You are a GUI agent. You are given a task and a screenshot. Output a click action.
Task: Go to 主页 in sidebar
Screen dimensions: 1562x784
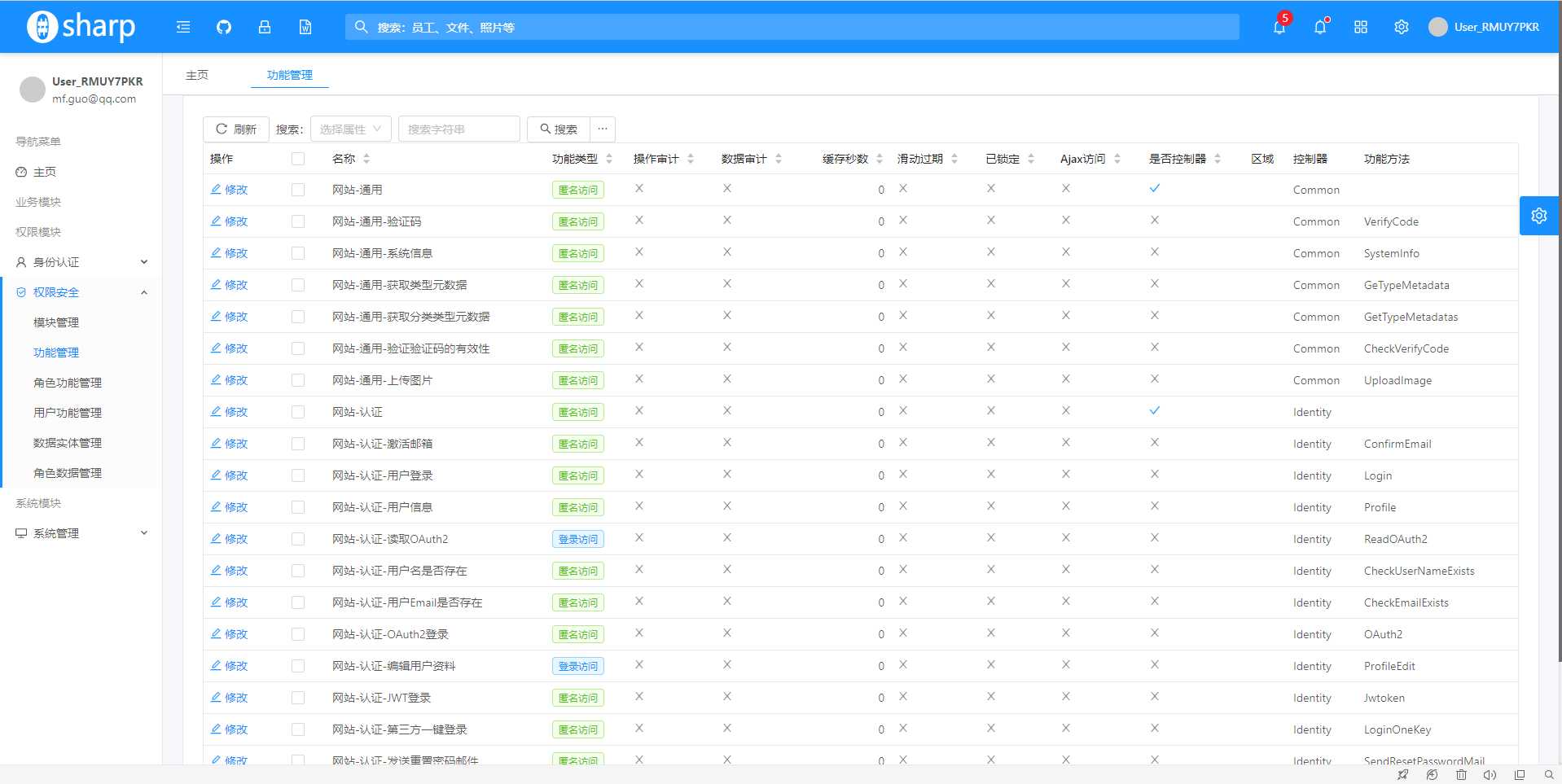45,172
